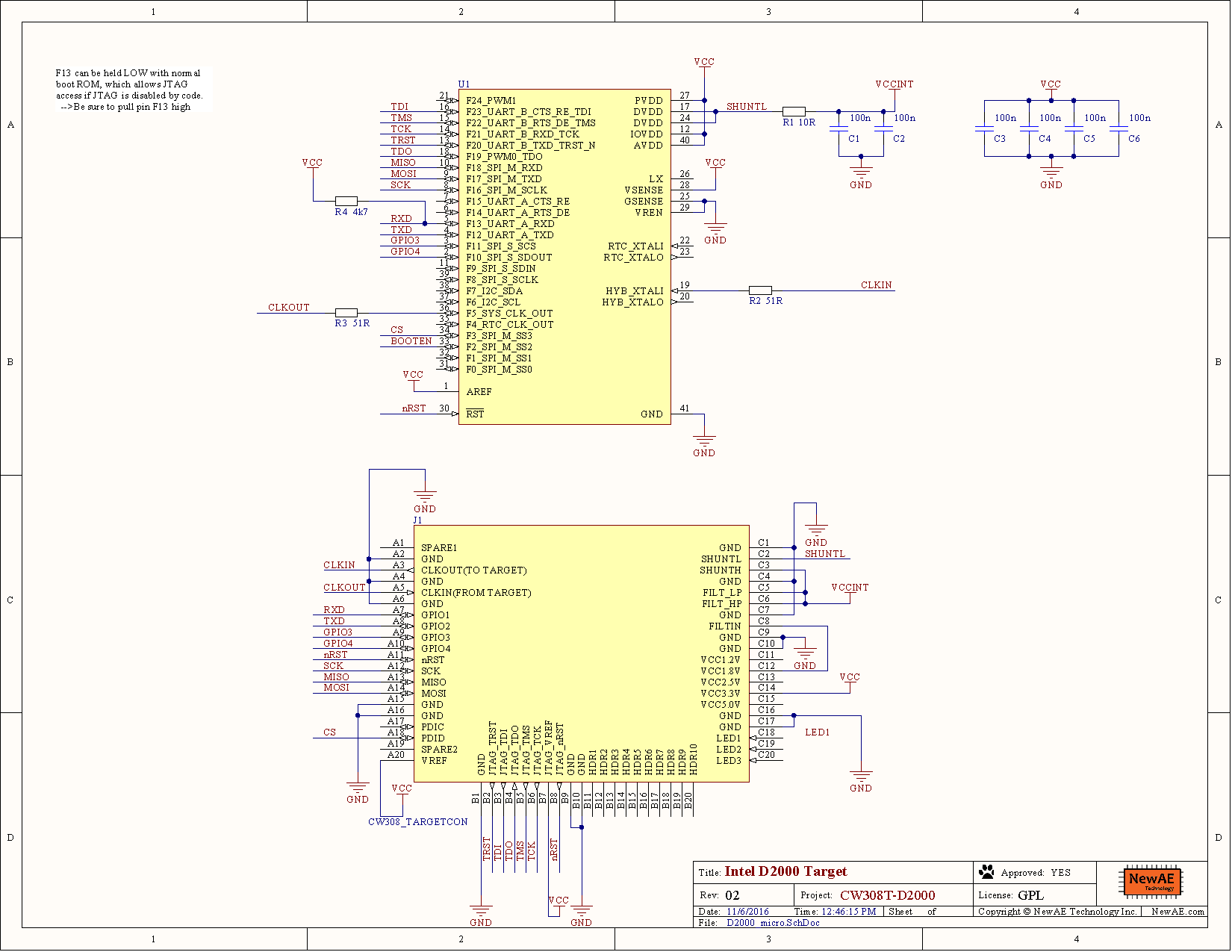Click the VCC3.3V pin name on J1

721,694
